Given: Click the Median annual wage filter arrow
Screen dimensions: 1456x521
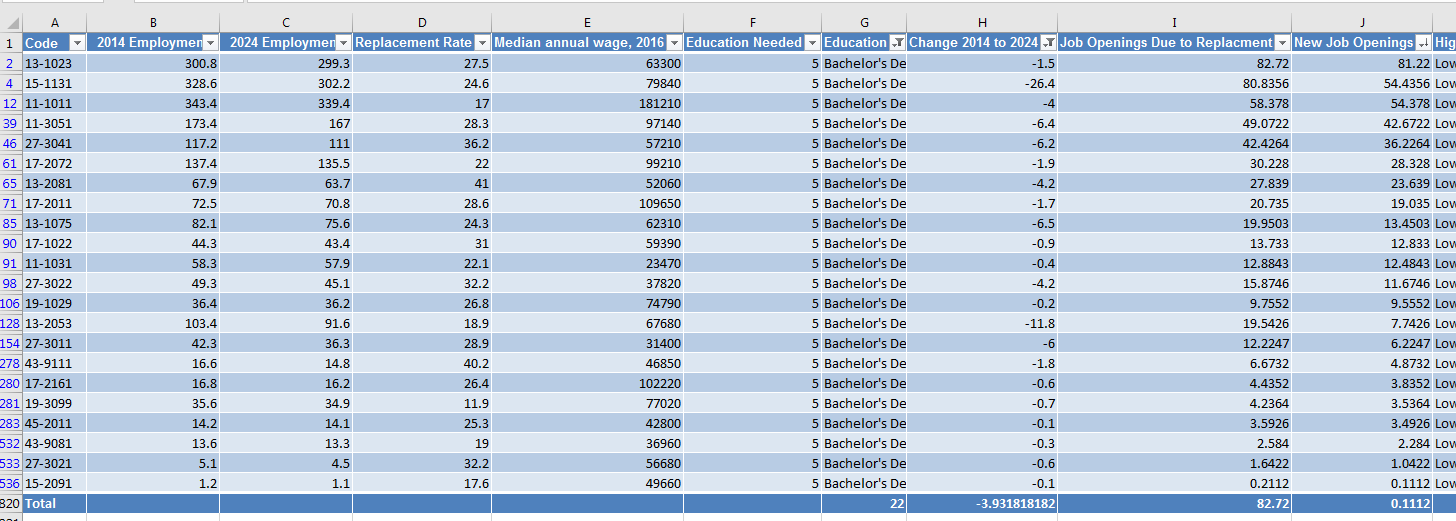Looking at the screenshot, I should [674, 43].
